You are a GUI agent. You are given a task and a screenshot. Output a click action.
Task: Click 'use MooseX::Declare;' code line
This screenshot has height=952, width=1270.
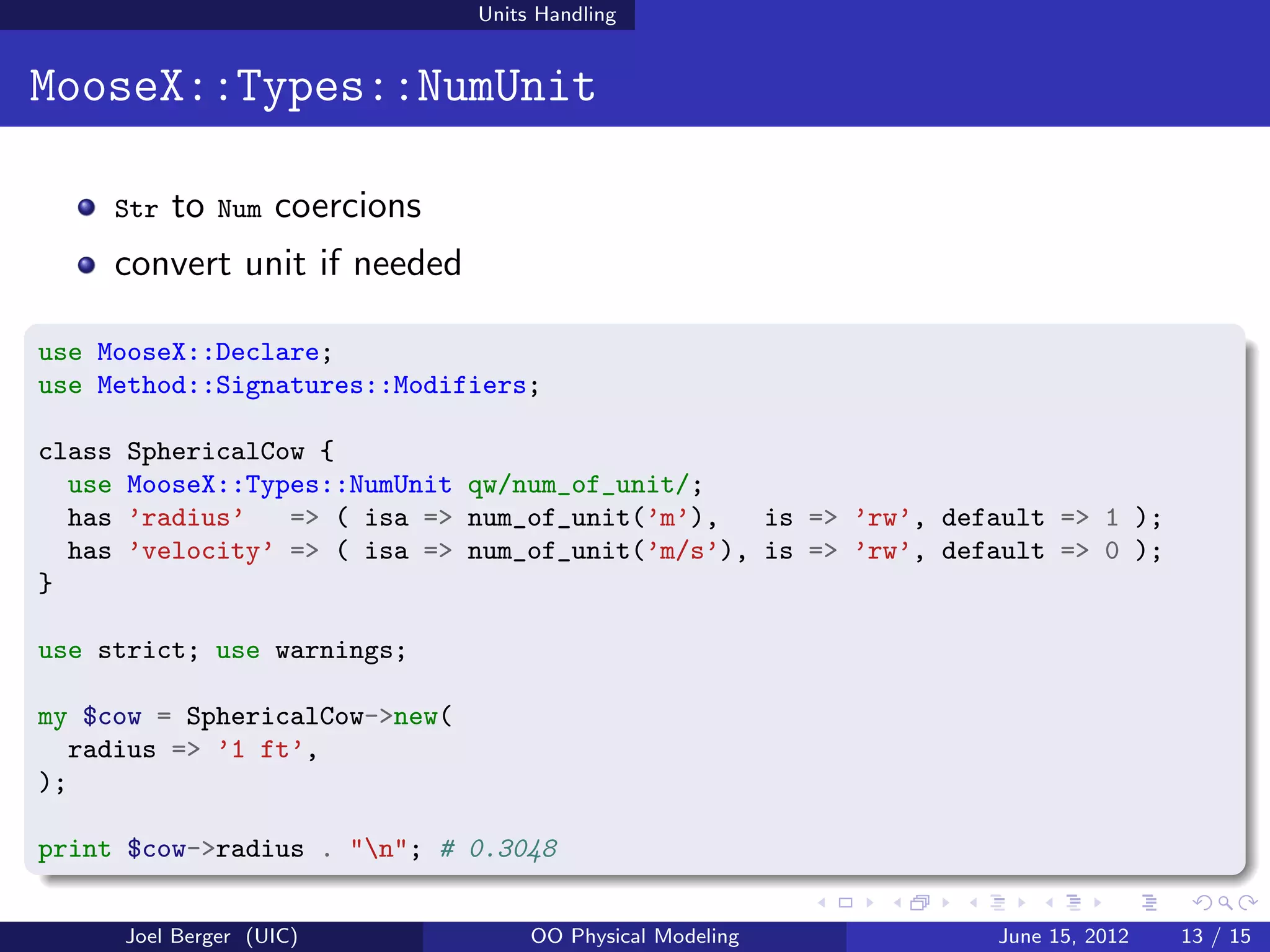click(x=185, y=353)
